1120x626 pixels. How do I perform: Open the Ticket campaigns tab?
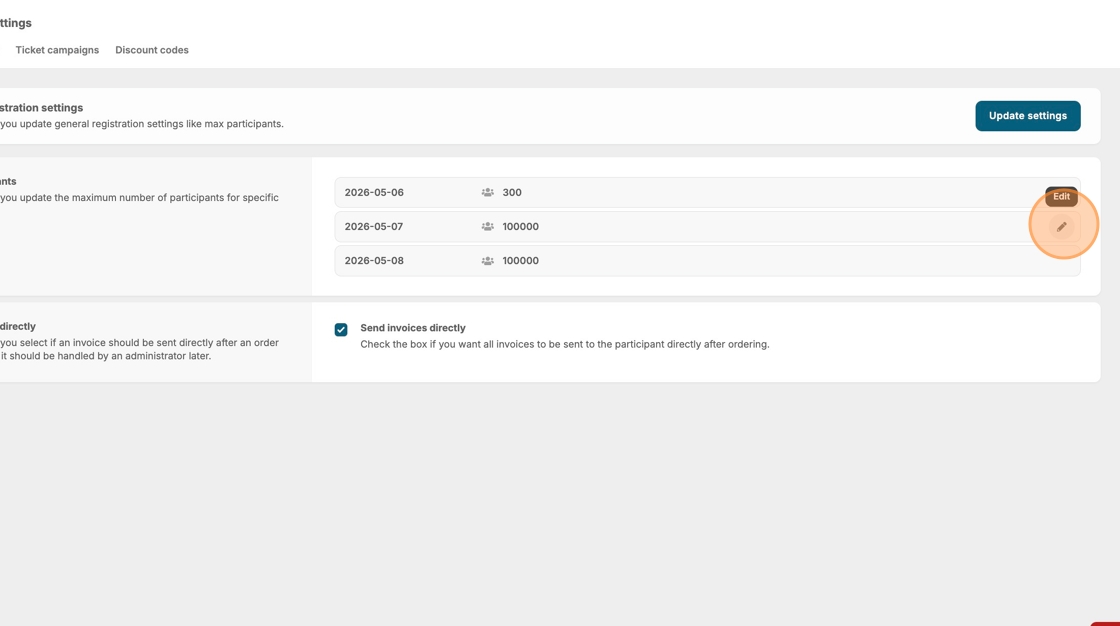pyautogui.click(x=57, y=50)
